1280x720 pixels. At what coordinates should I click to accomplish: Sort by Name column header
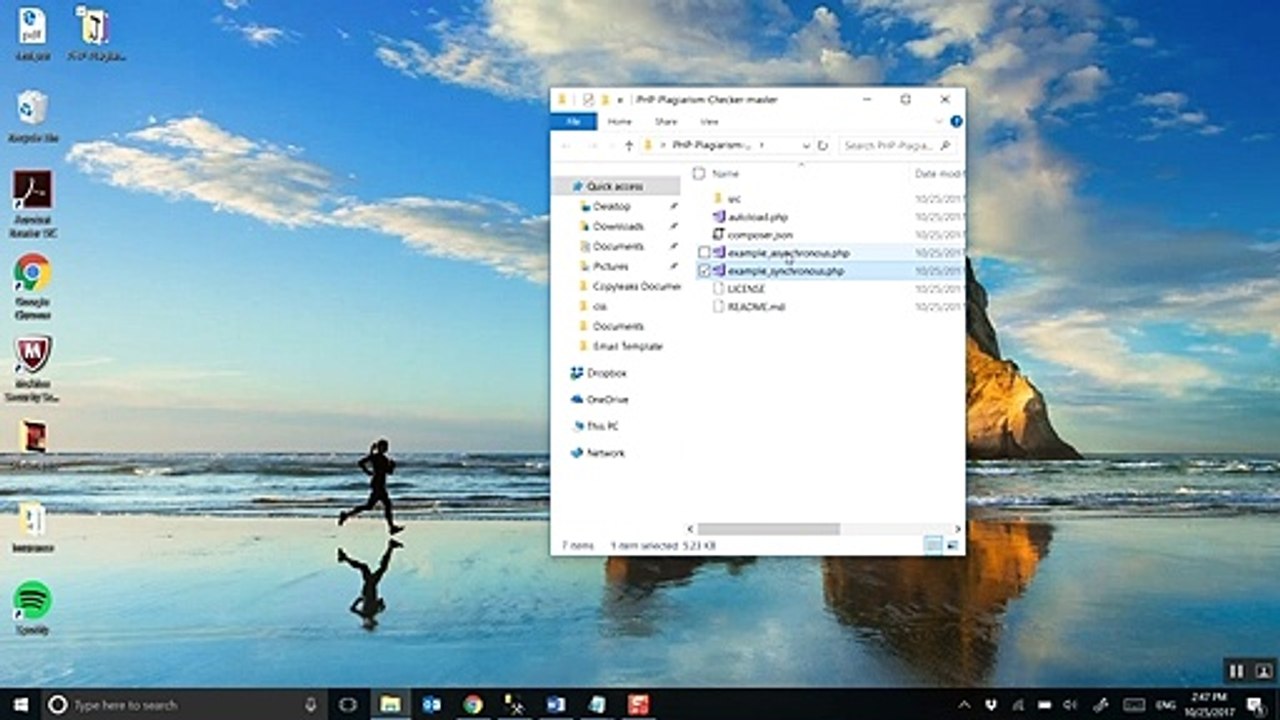[726, 173]
